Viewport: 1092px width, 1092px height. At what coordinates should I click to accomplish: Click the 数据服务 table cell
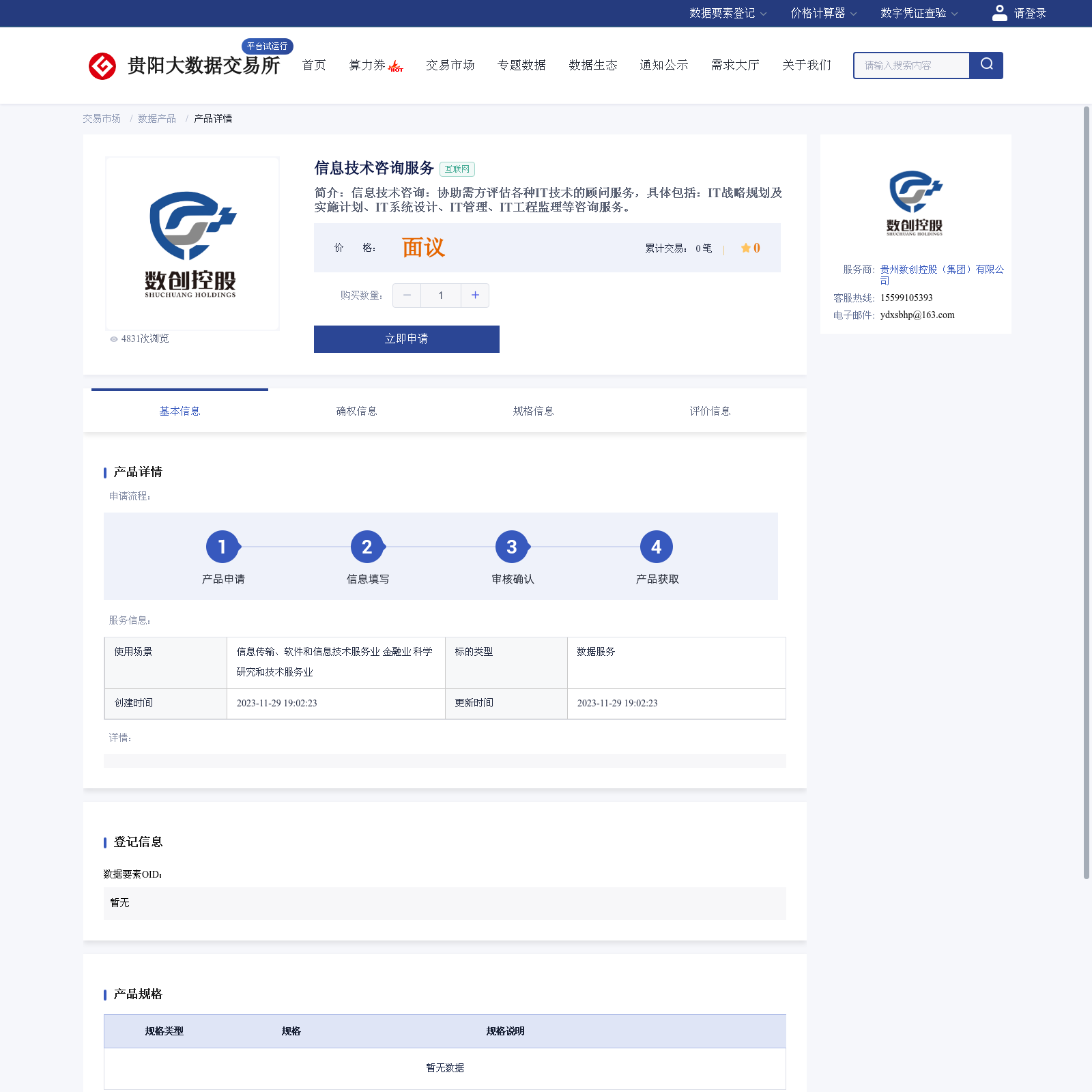[x=676, y=663]
